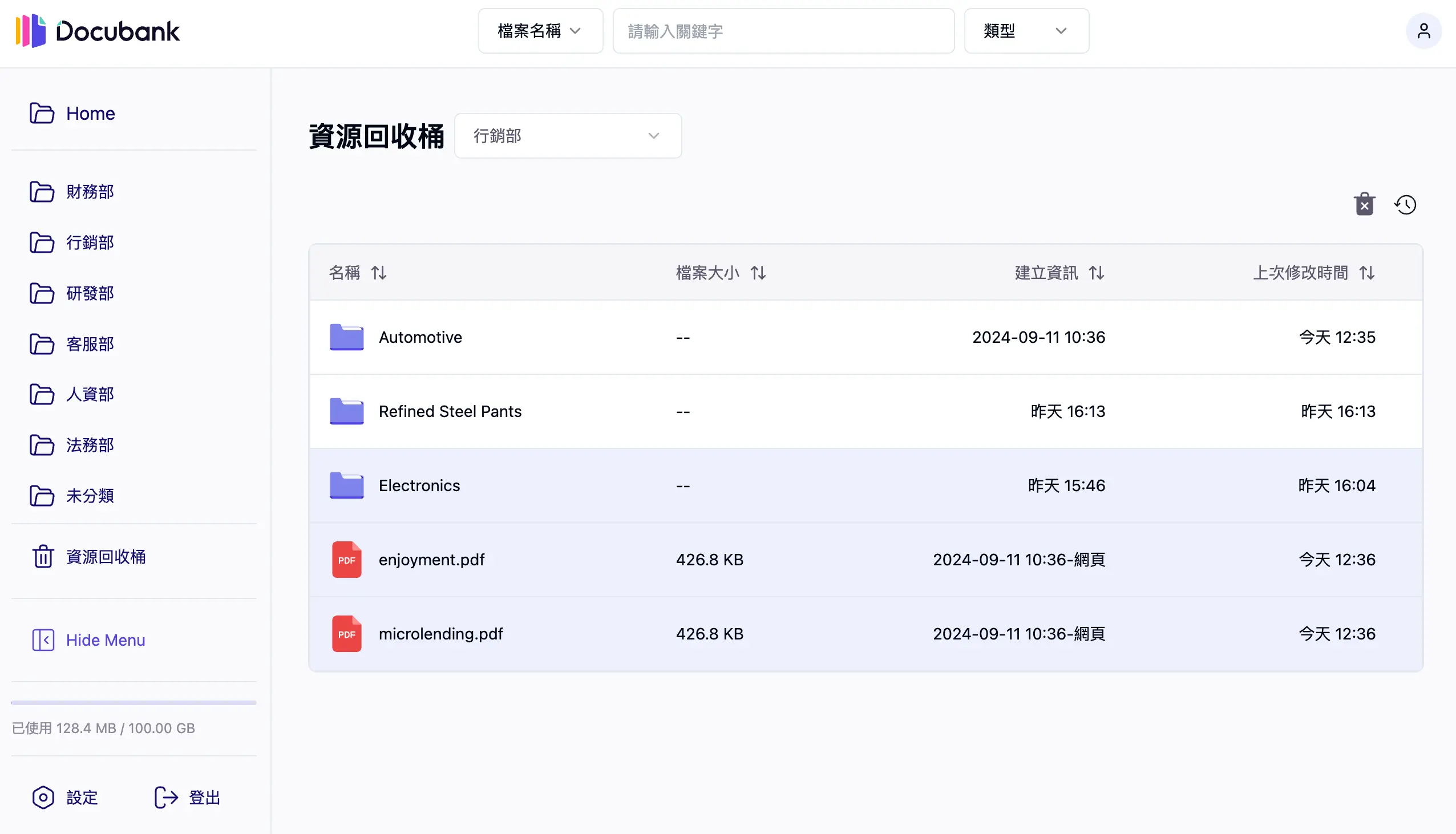Navigate to Home in the sidebar

pyautogui.click(x=90, y=114)
